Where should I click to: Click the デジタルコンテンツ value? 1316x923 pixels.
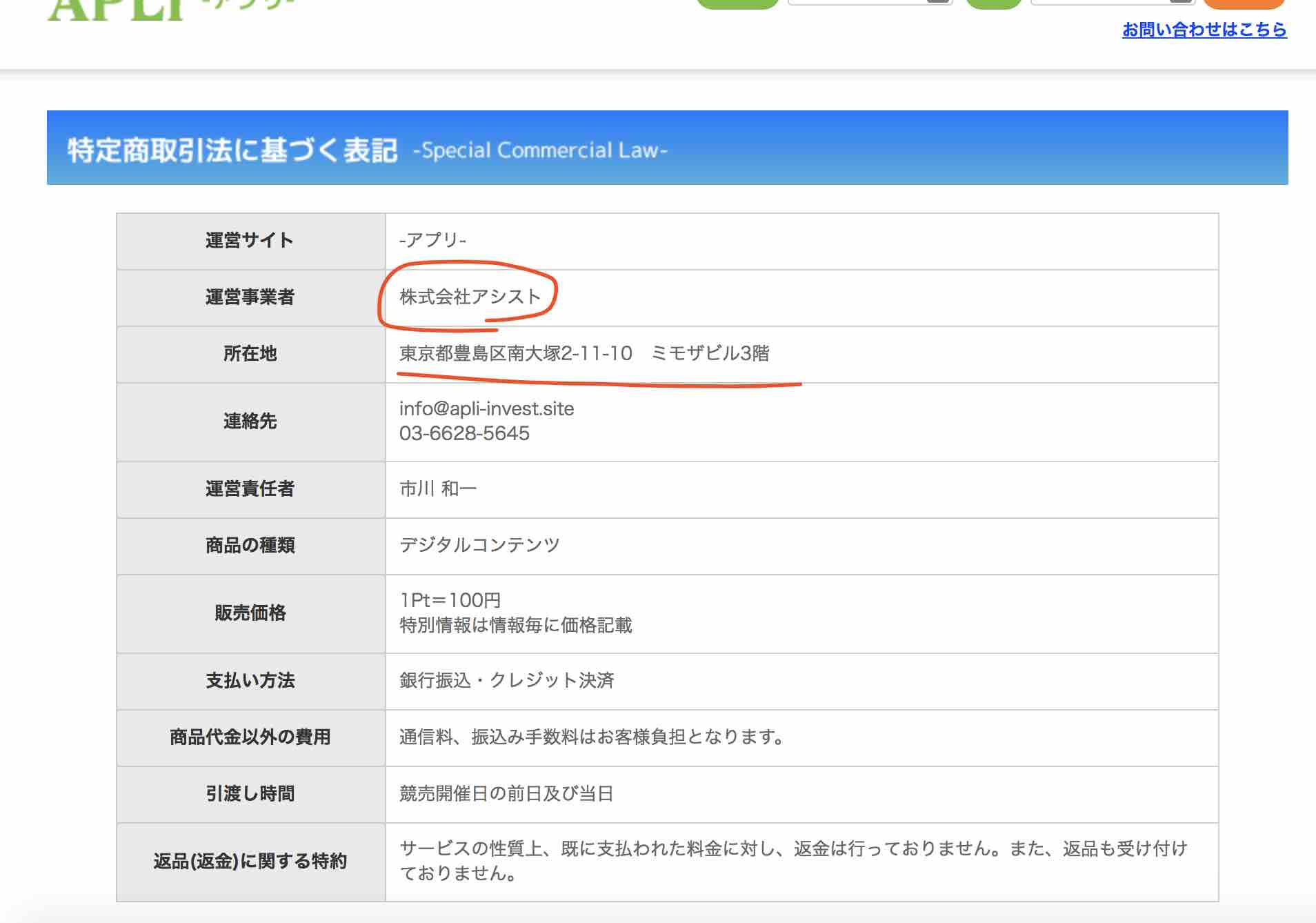[x=479, y=545]
